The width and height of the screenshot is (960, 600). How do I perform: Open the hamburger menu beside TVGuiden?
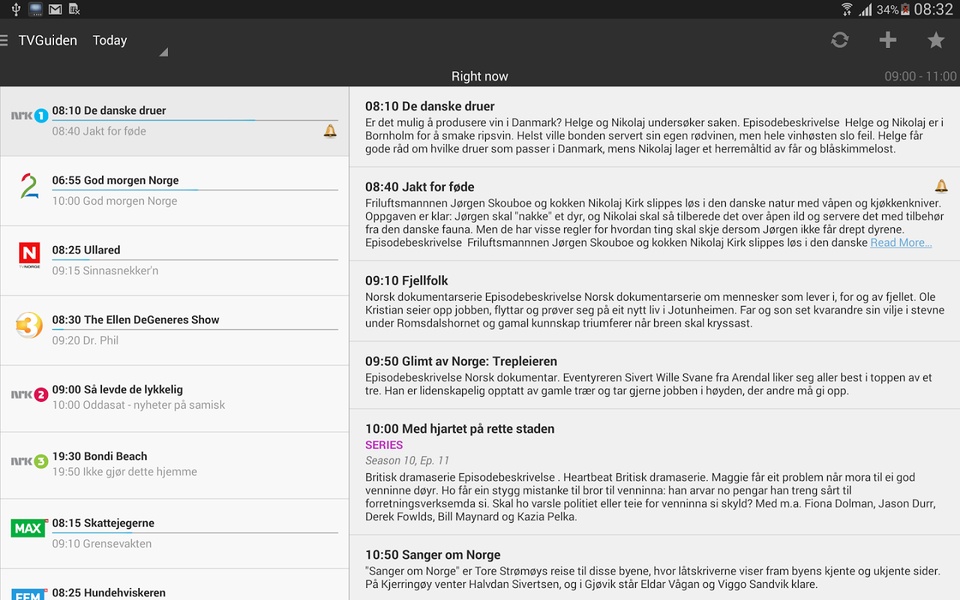(4, 40)
